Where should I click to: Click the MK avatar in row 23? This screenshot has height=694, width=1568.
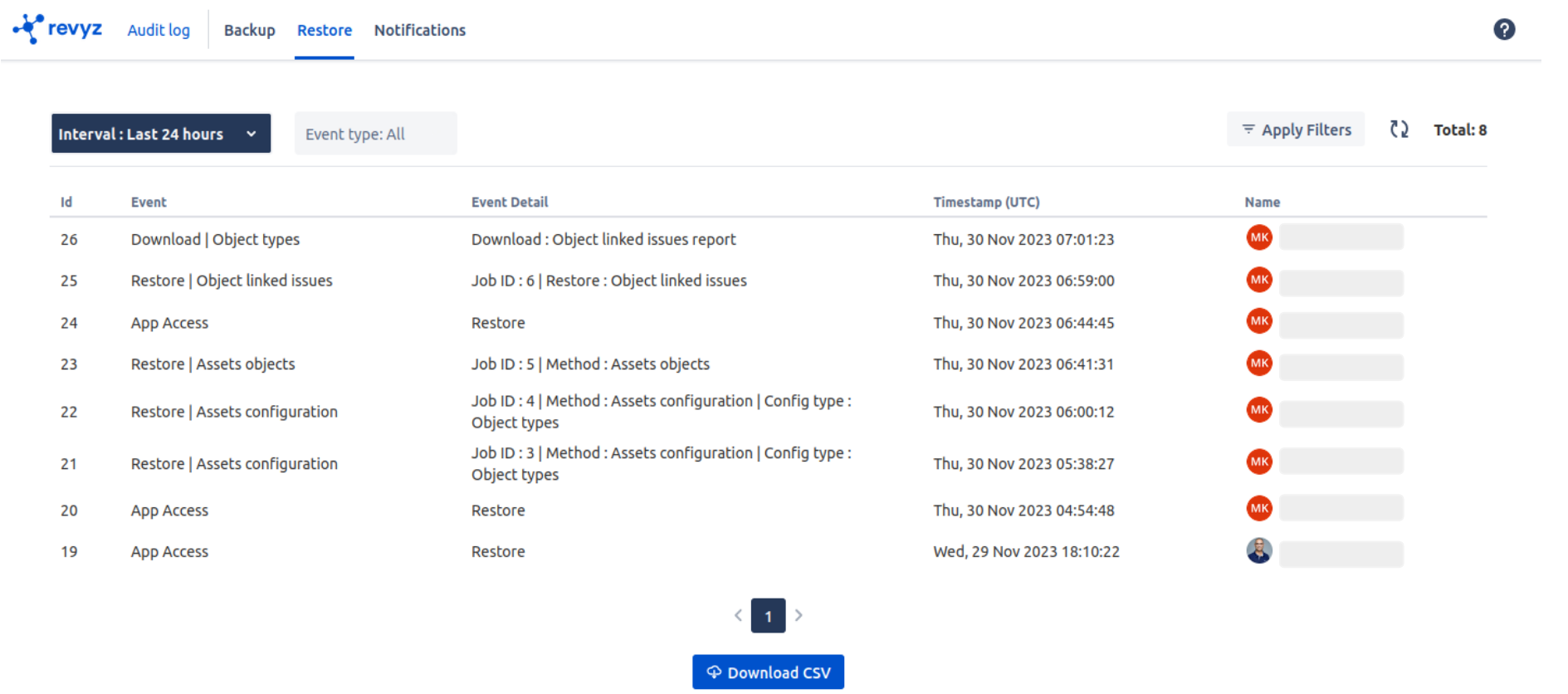1258,363
